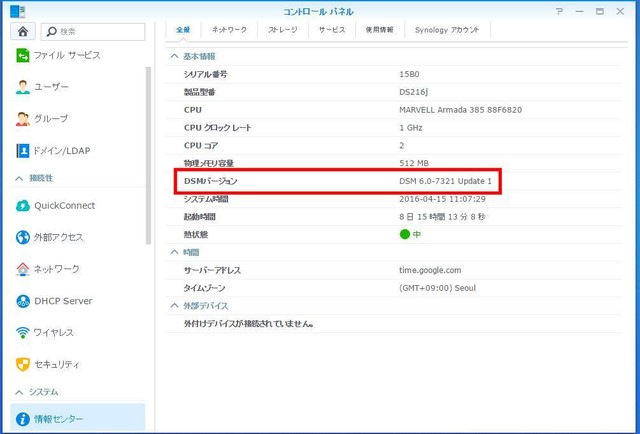Click MARVELL Armada 385 88F6820 value
The image size is (640, 434).
click(x=460, y=110)
